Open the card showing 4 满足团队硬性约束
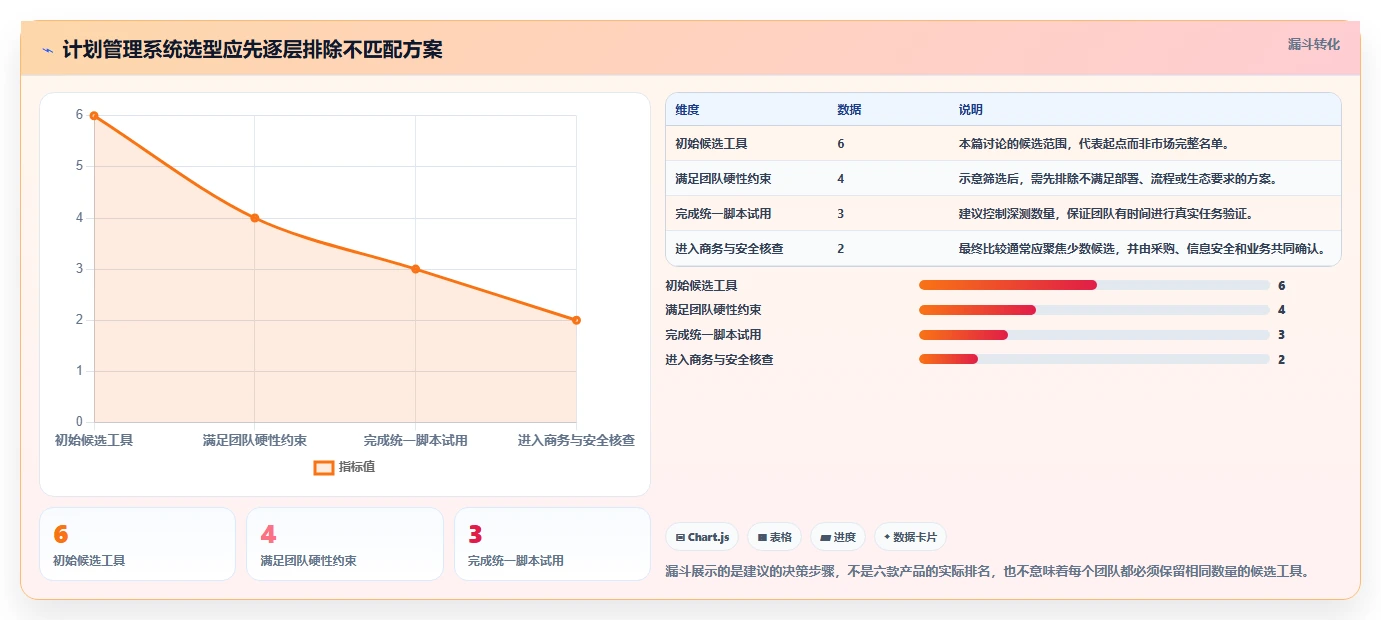 pos(345,544)
